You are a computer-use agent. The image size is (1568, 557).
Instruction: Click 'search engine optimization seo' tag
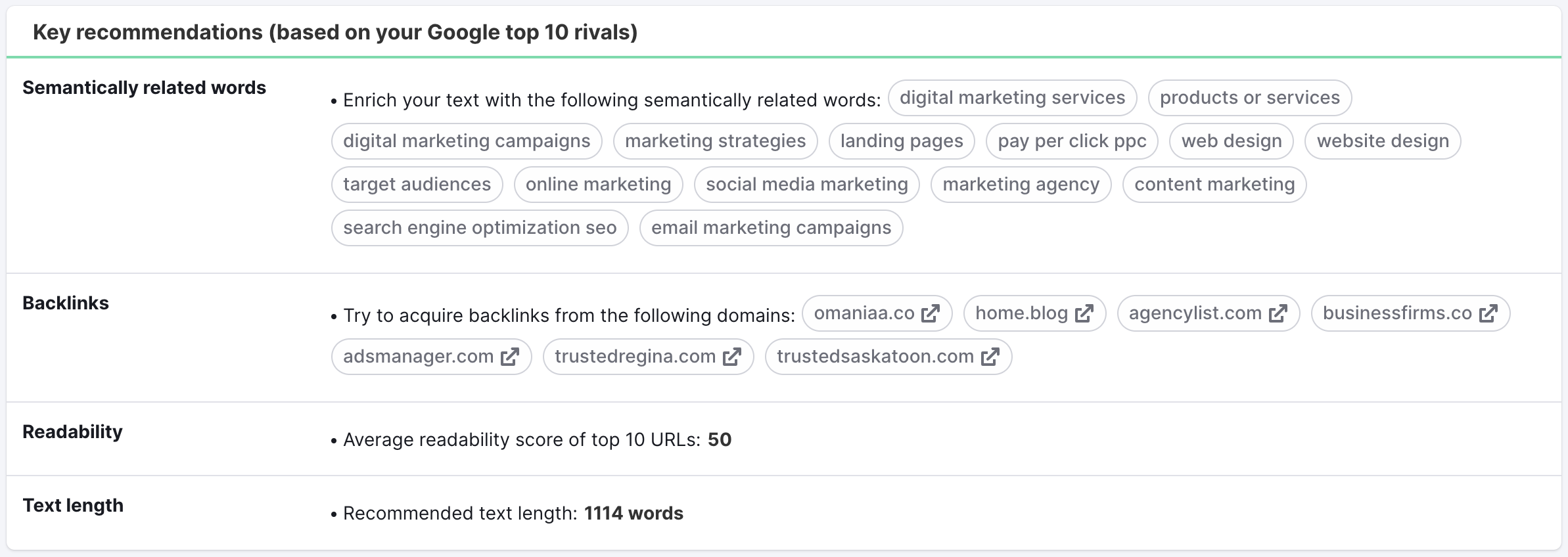(x=480, y=228)
